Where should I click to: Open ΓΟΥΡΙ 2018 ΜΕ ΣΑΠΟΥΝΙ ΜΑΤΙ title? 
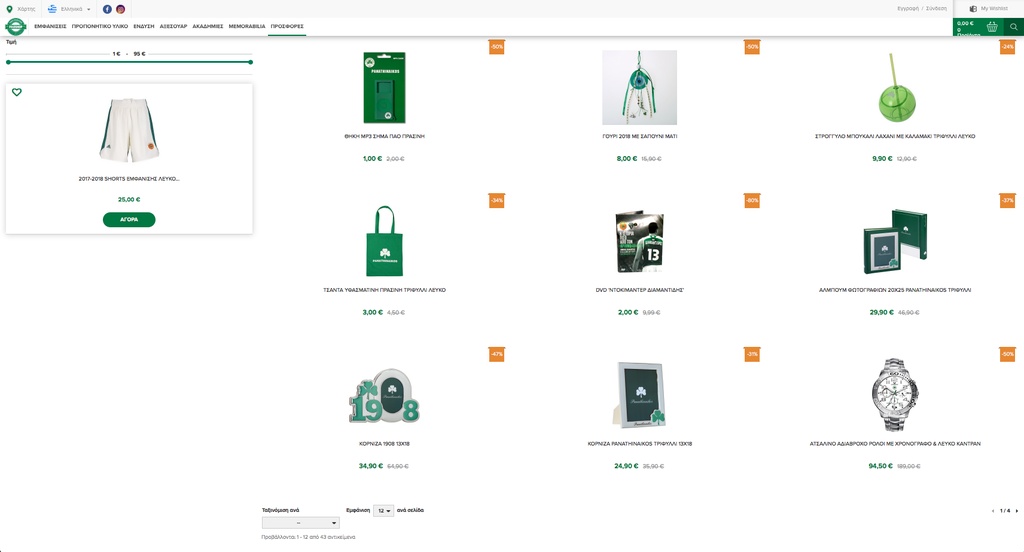point(639,136)
